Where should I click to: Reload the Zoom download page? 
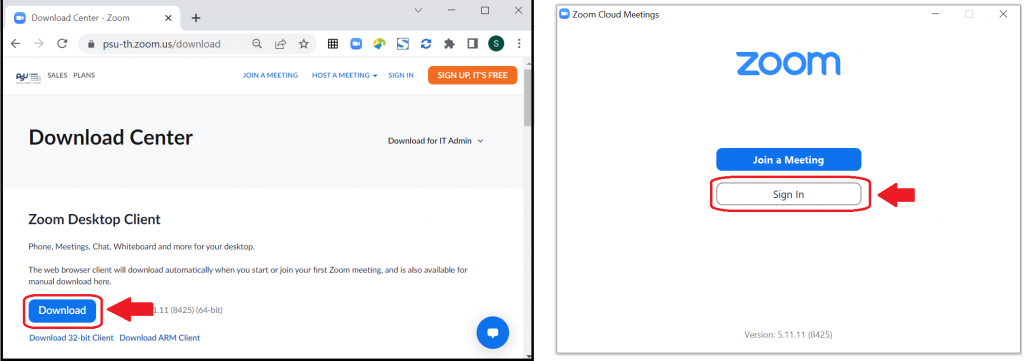(x=62, y=44)
